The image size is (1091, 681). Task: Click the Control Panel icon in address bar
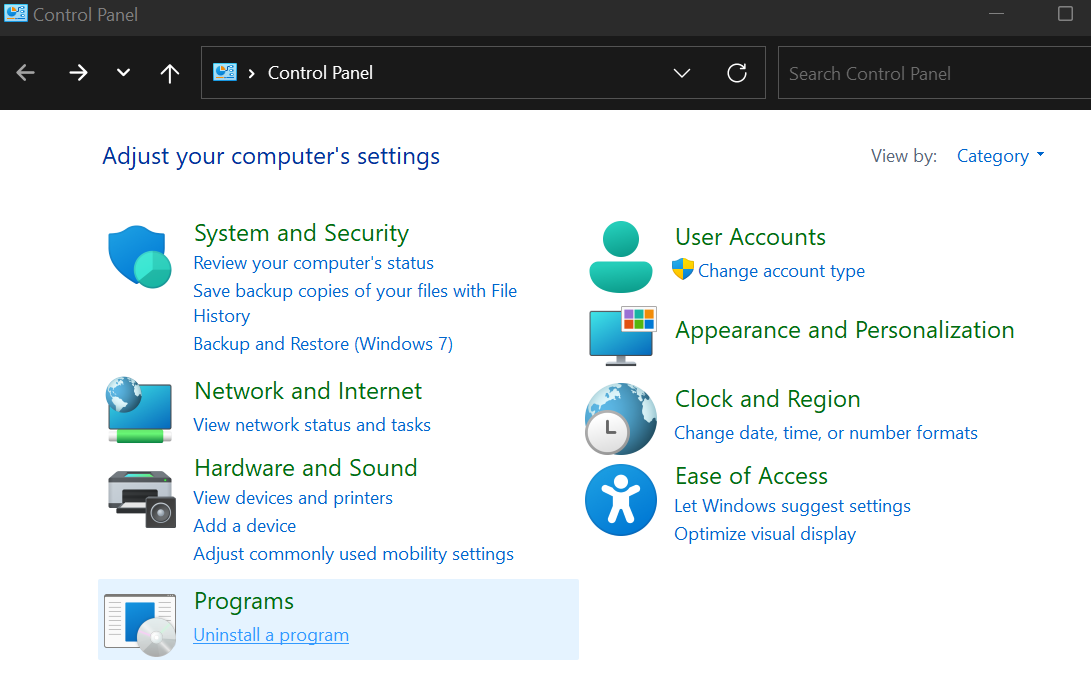pyautogui.click(x=225, y=72)
